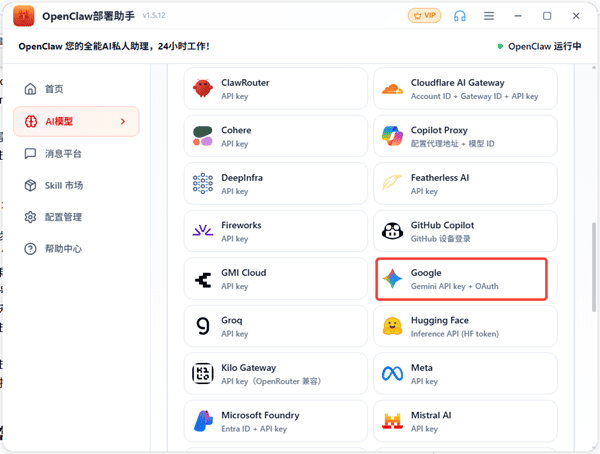The height and width of the screenshot is (454, 600).
Task: Open 帮助中心 help center in sidebar
Action: [76, 249]
